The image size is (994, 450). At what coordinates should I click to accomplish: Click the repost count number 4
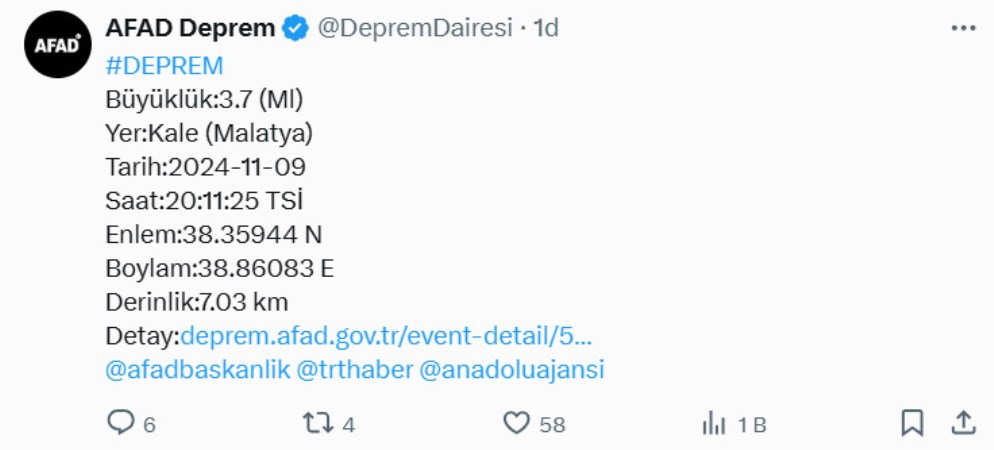point(348,425)
